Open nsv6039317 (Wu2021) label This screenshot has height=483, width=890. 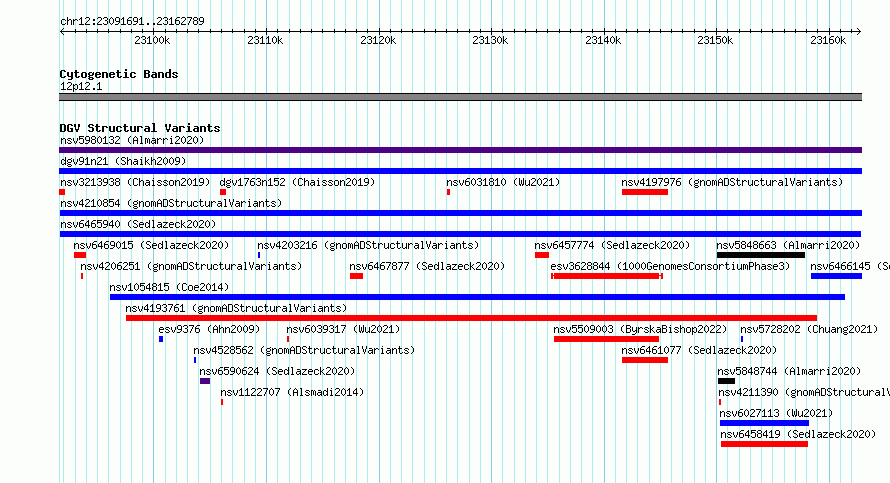pyautogui.click(x=343, y=329)
